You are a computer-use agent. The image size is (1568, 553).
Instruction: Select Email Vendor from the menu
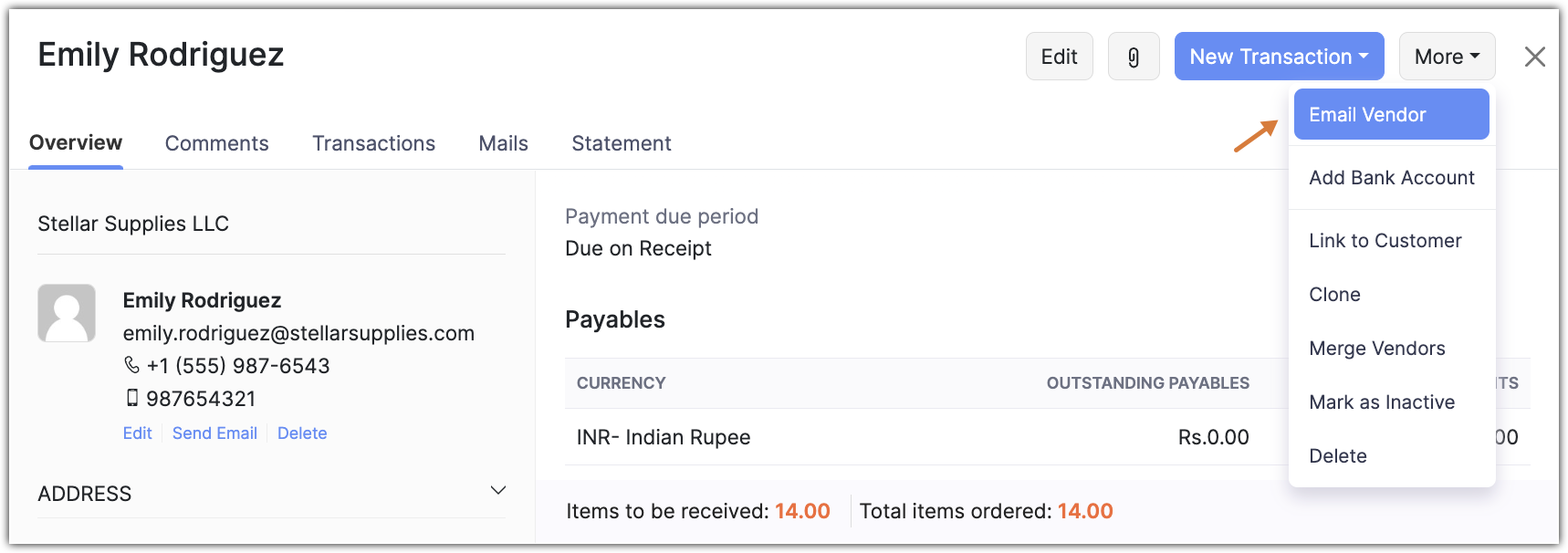(1391, 115)
